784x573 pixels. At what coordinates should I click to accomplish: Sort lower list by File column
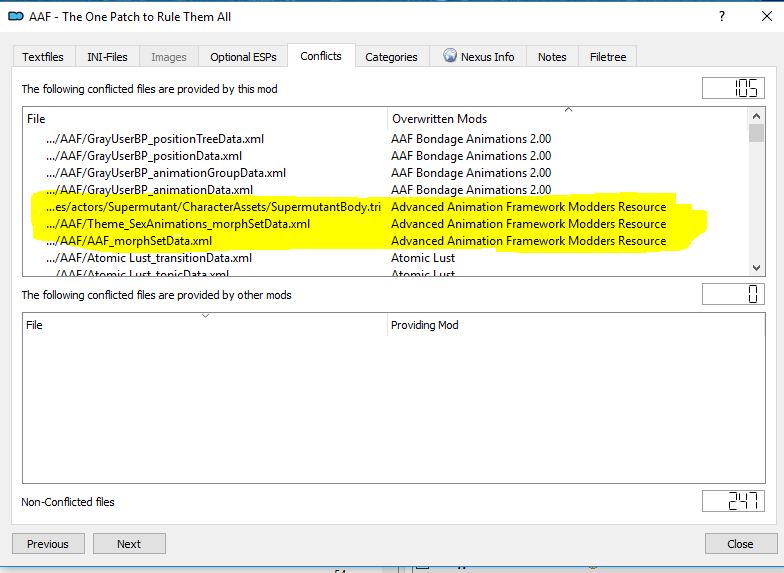click(x=205, y=325)
